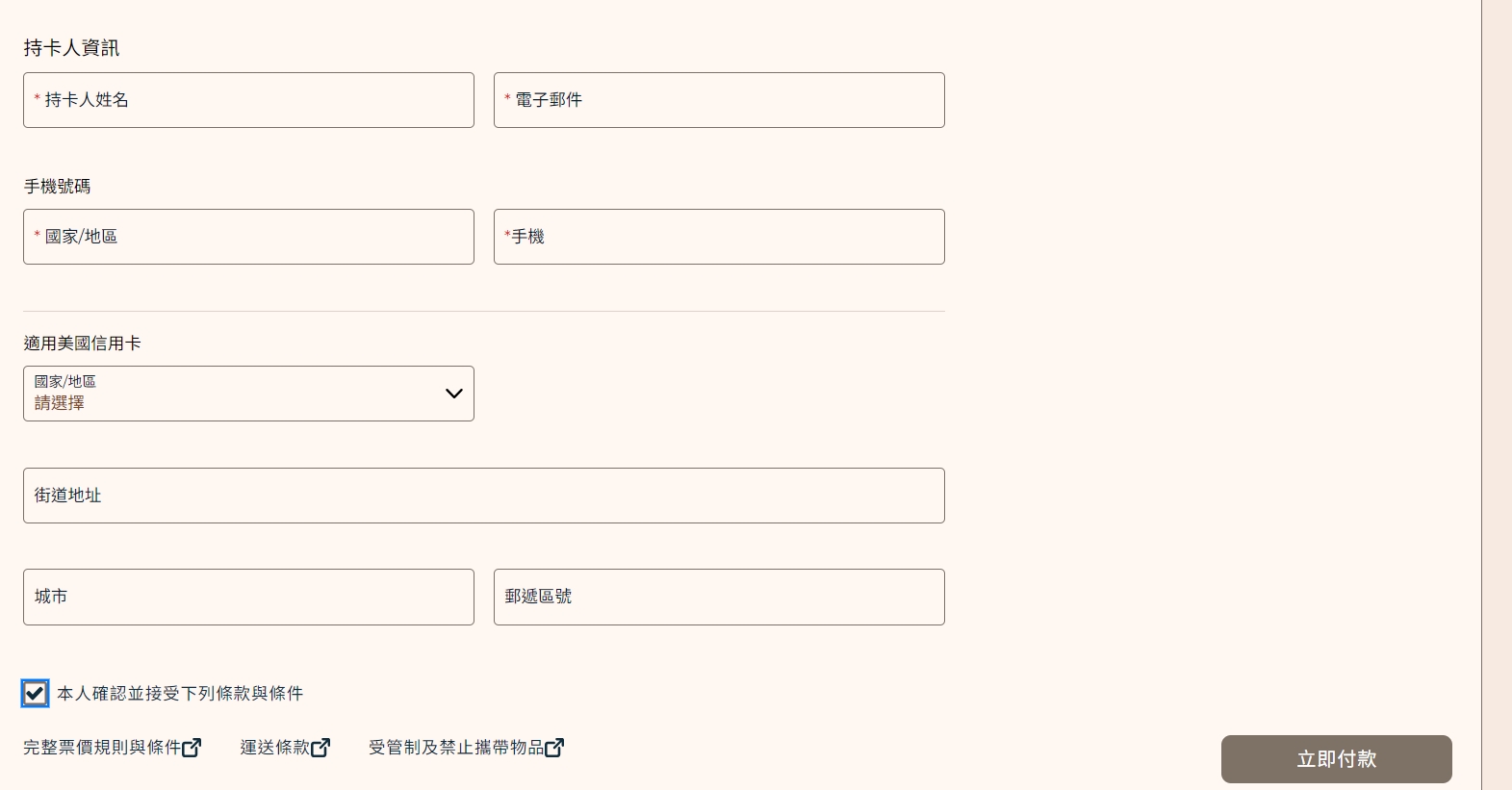Click the external link icon beside 運送條款
The height and width of the screenshot is (790, 1512).
(x=321, y=747)
